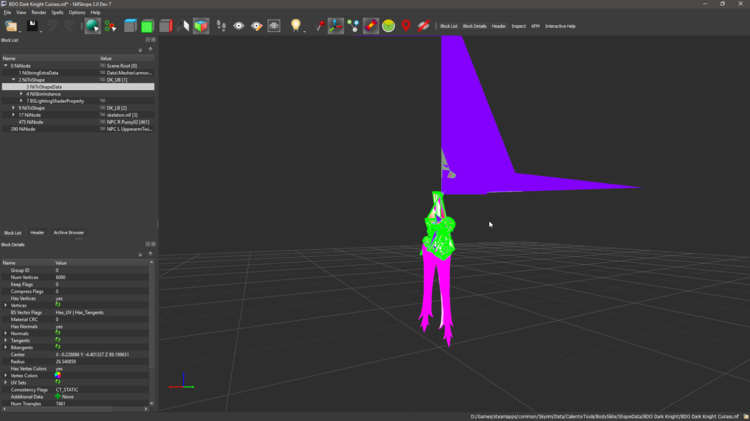Open the File menu
This screenshot has width=750, height=421.
(7, 12)
